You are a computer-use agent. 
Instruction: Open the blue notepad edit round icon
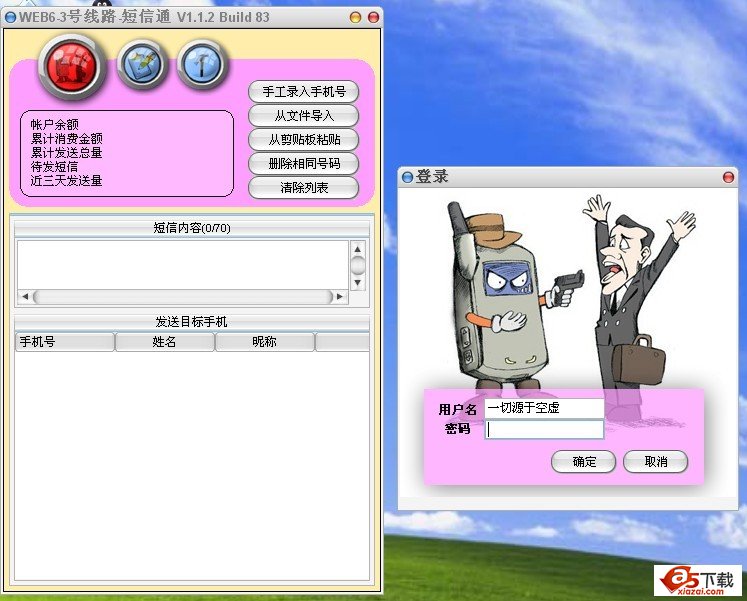tap(142, 65)
